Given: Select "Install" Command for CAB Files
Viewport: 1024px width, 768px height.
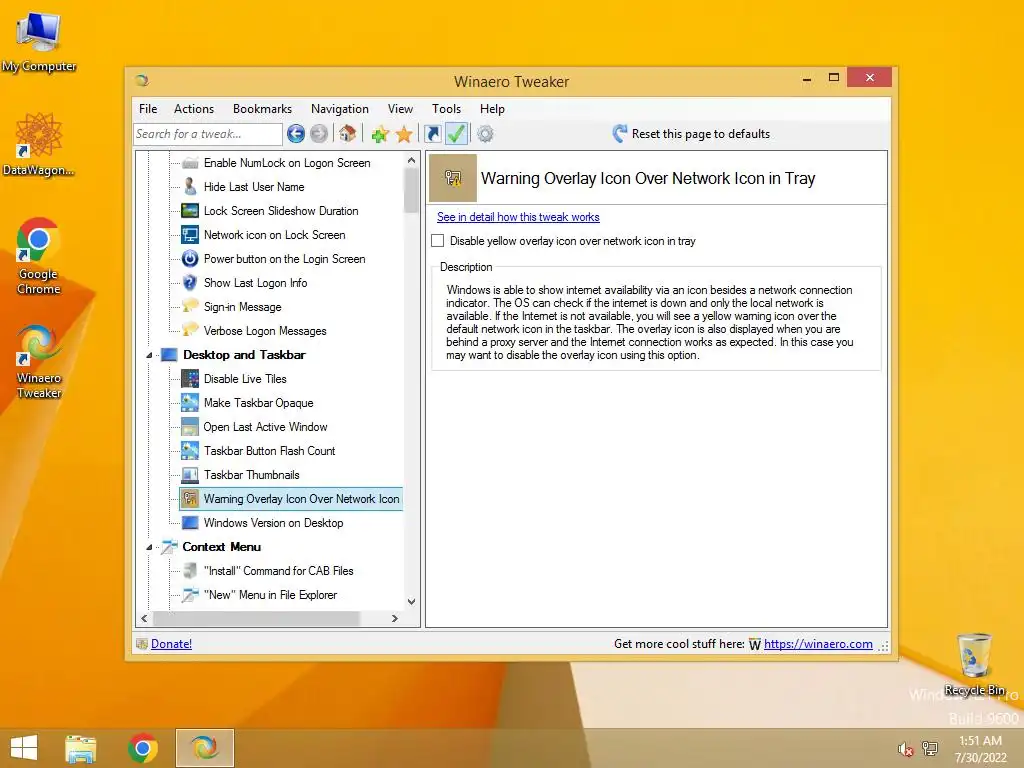Looking at the screenshot, I should point(278,571).
